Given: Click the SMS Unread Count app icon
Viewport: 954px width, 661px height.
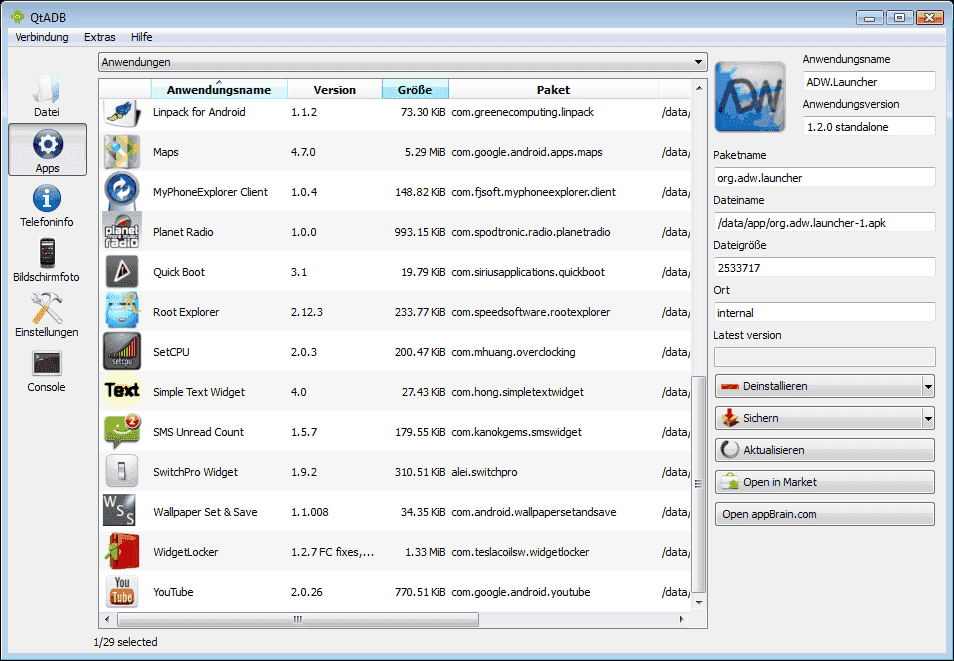Looking at the screenshot, I should click(x=122, y=432).
